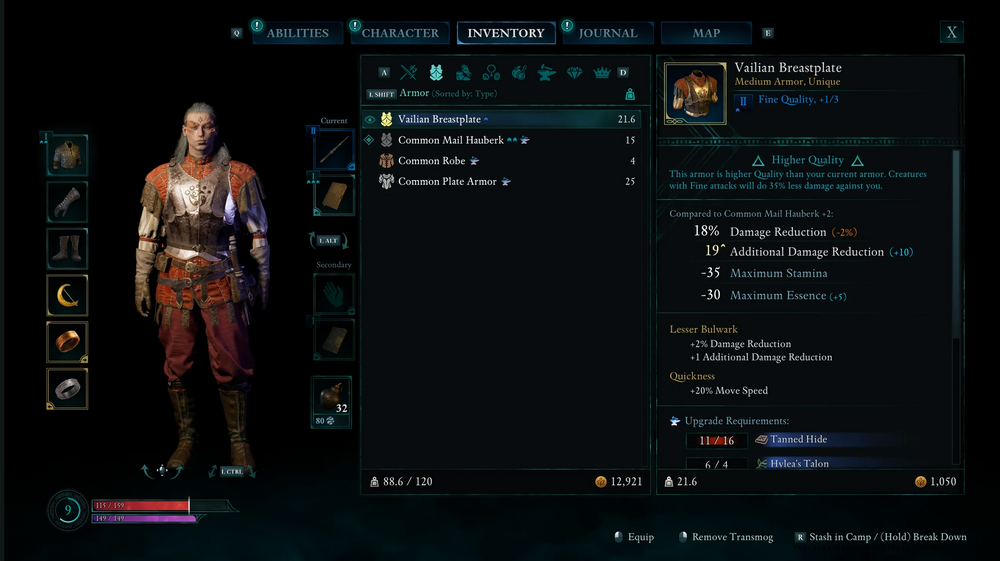Screen dimensions: 1000x561
Task: Select the crossed weapons category icon
Action: [408, 73]
